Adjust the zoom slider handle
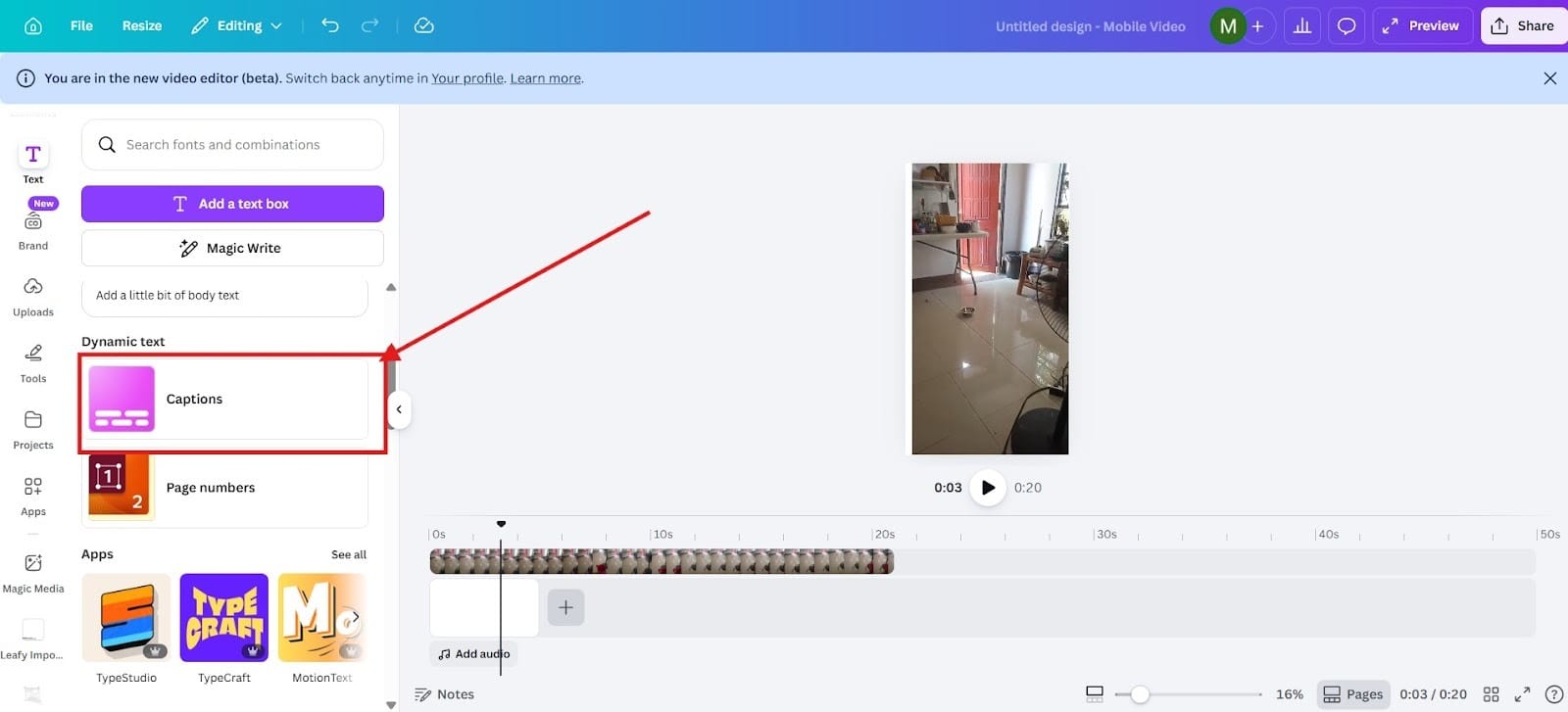This screenshot has height=712, width=1568. [1139, 694]
